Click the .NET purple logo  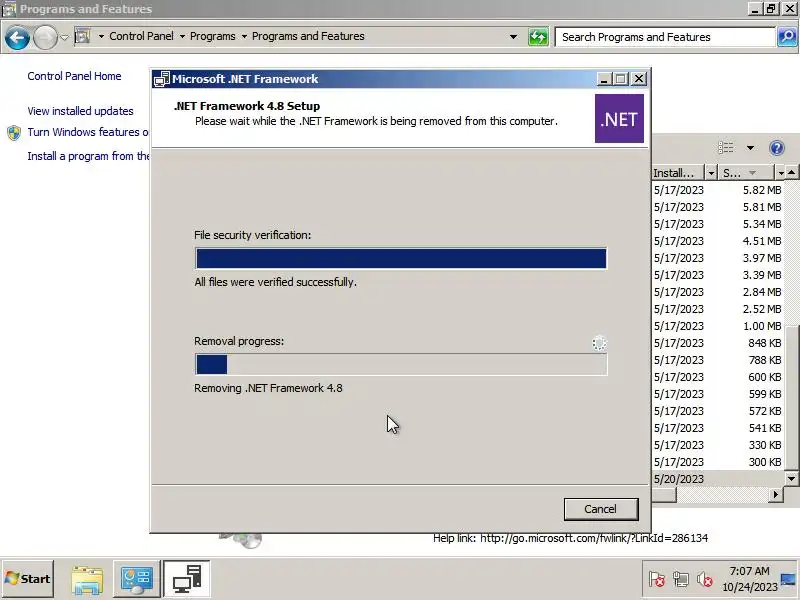pos(619,118)
